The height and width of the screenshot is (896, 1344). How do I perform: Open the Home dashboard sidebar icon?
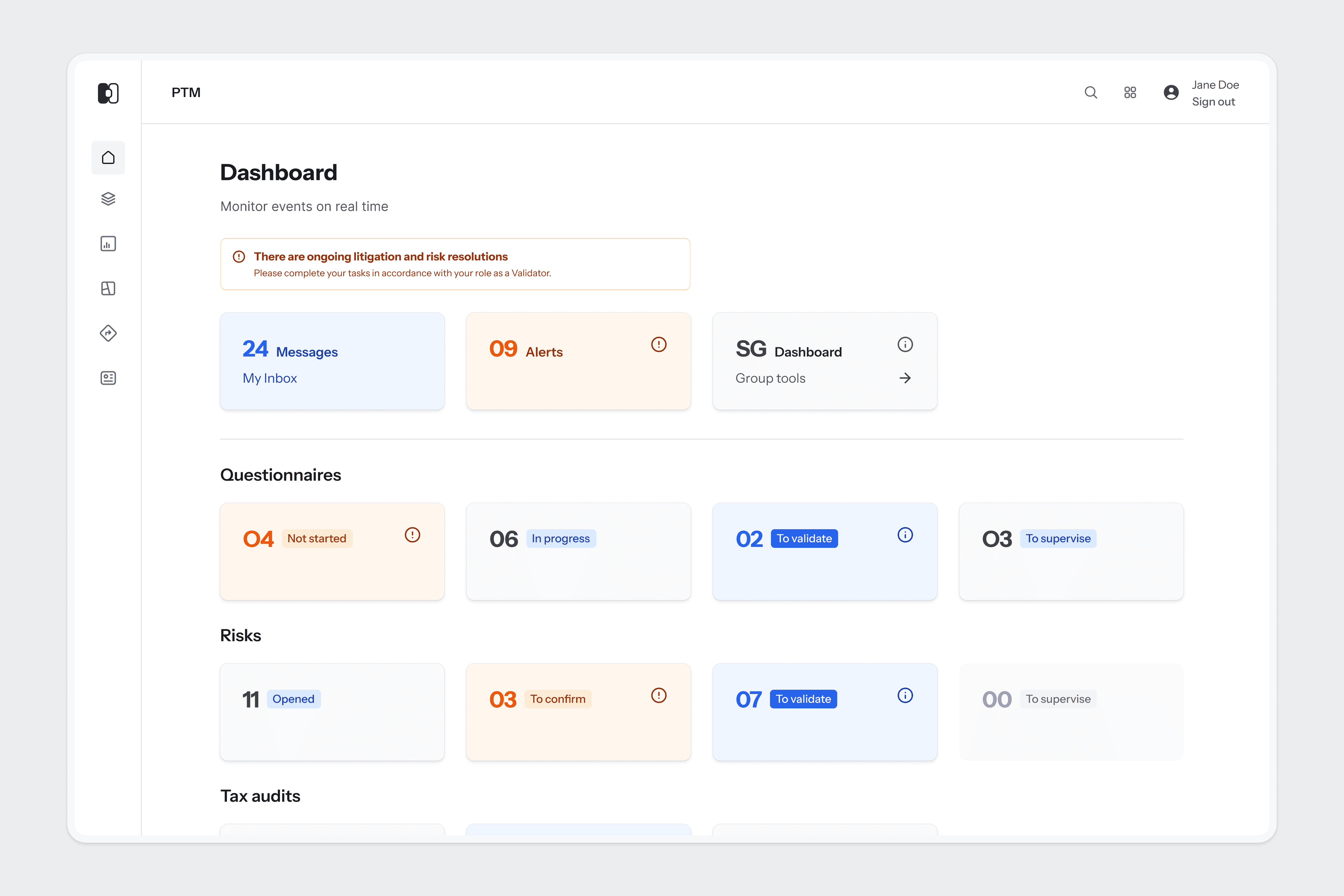[108, 157]
